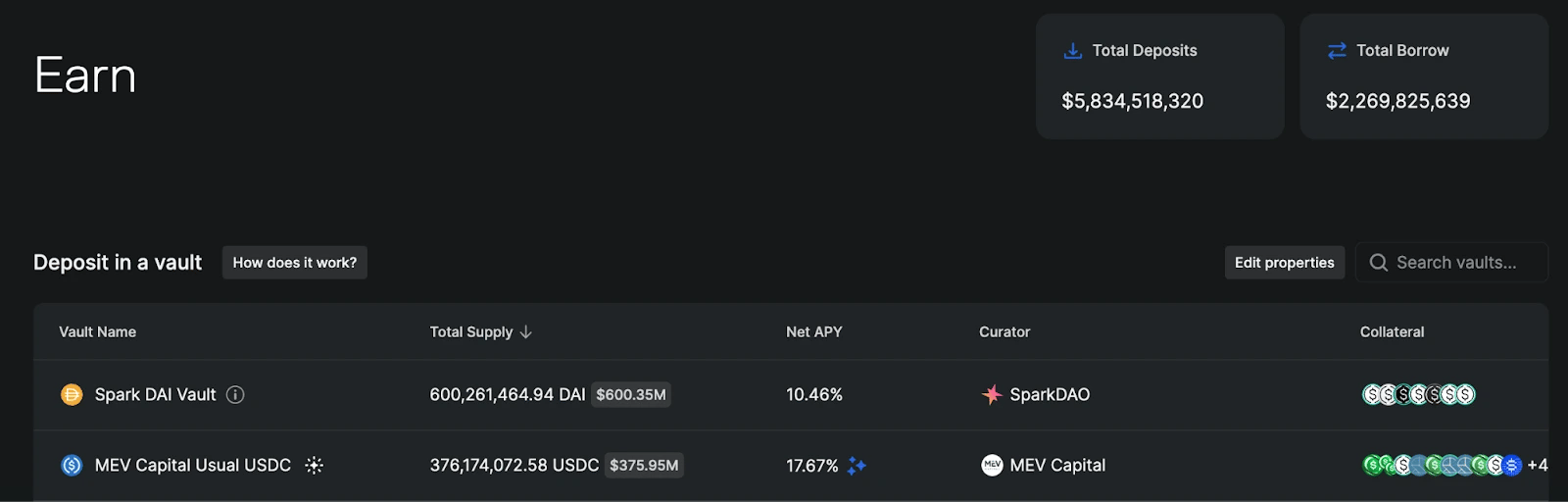Click the blue rewards sparkle next to 17.67%

tap(857, 466)
